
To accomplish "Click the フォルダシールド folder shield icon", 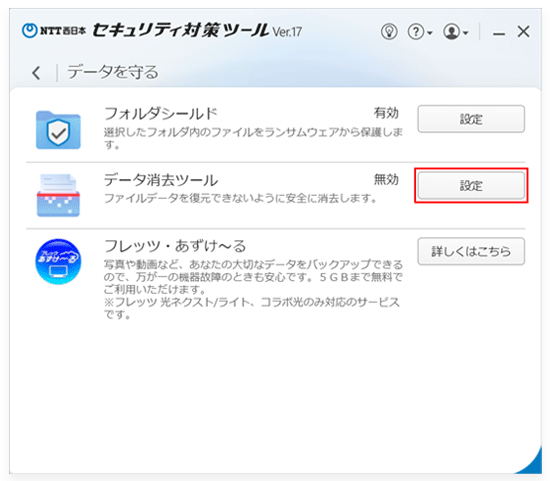I will [58, 130].
